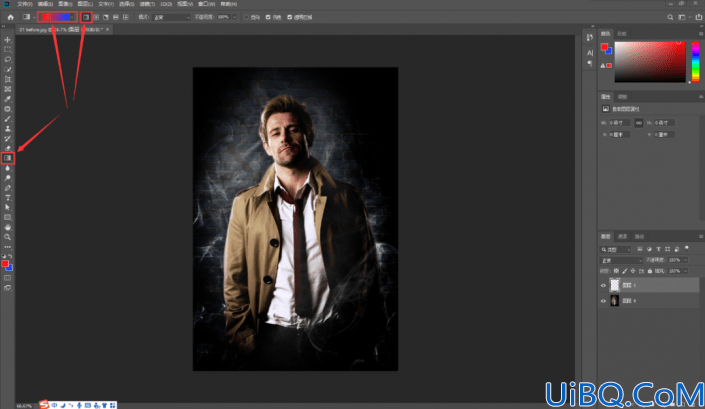This screenshot has height=409, width=705.
Task: Toggle the Reverse gradient checkbox
Action: coord(246,17)
